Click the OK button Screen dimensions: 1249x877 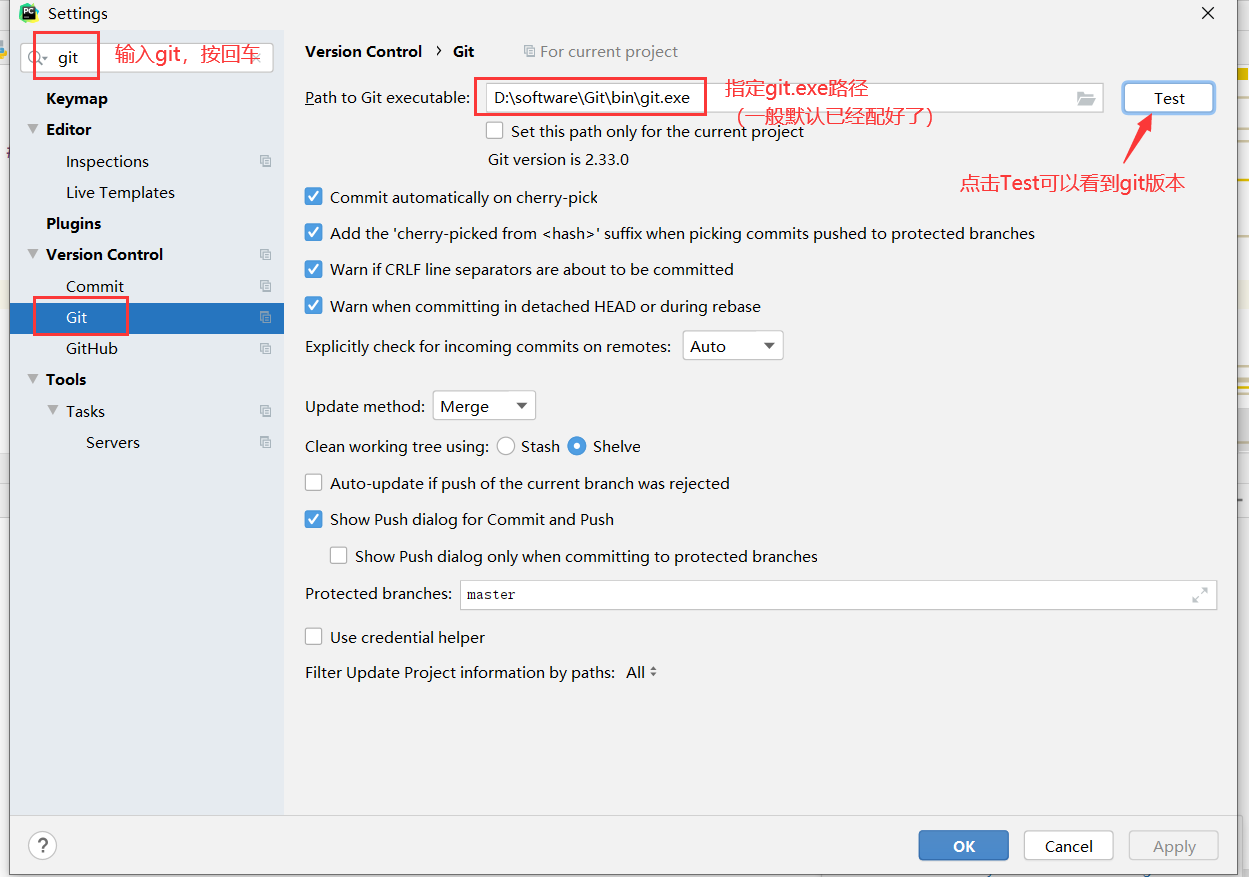click(964, 846)
